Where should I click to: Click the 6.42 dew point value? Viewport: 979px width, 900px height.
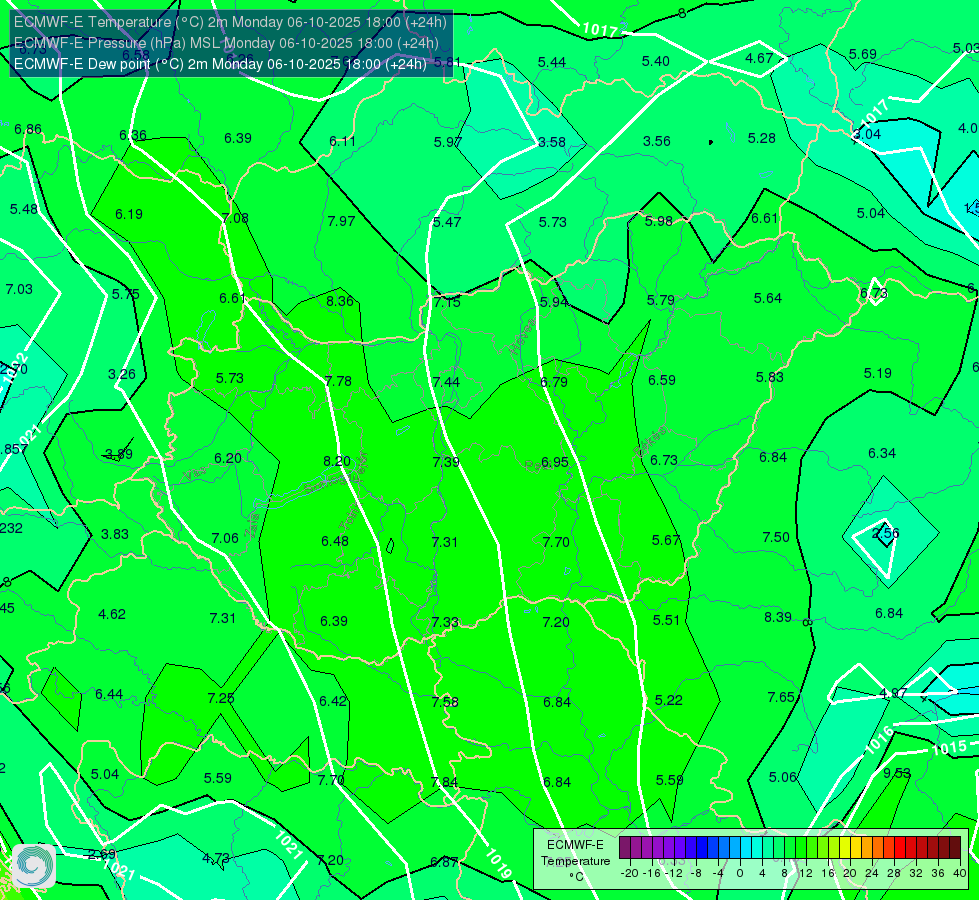tap(332, 701)
